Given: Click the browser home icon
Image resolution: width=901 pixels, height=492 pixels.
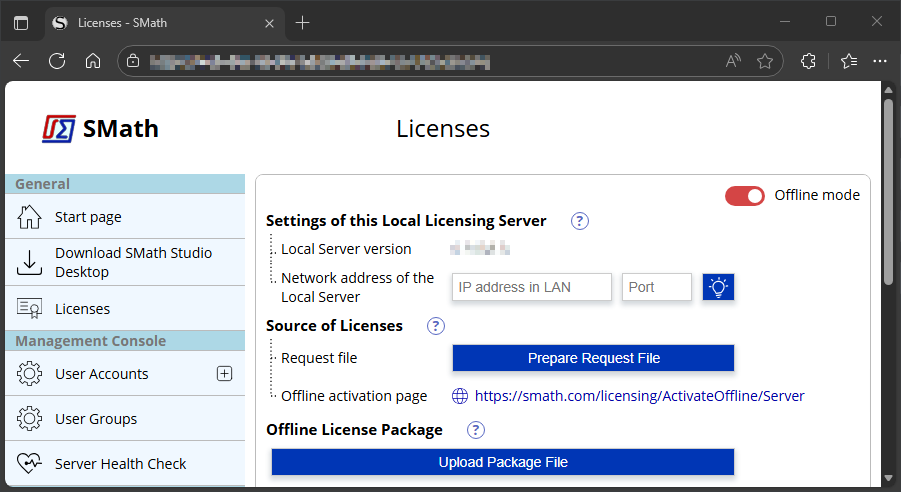Looking at the screenshot, I should (93, 61).
